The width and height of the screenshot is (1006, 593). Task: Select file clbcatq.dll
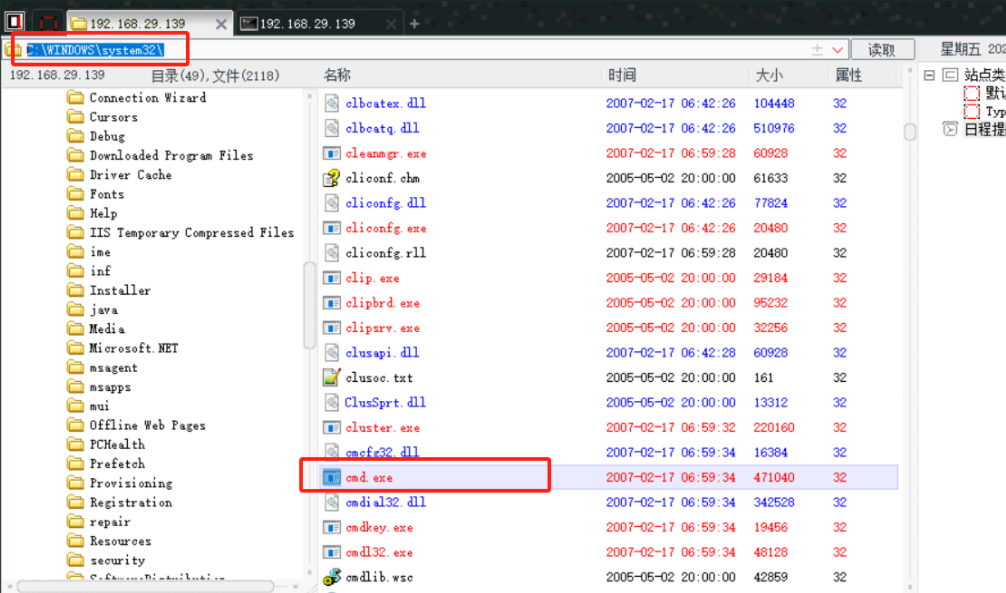pyautogui.click(x=382, y=128)
